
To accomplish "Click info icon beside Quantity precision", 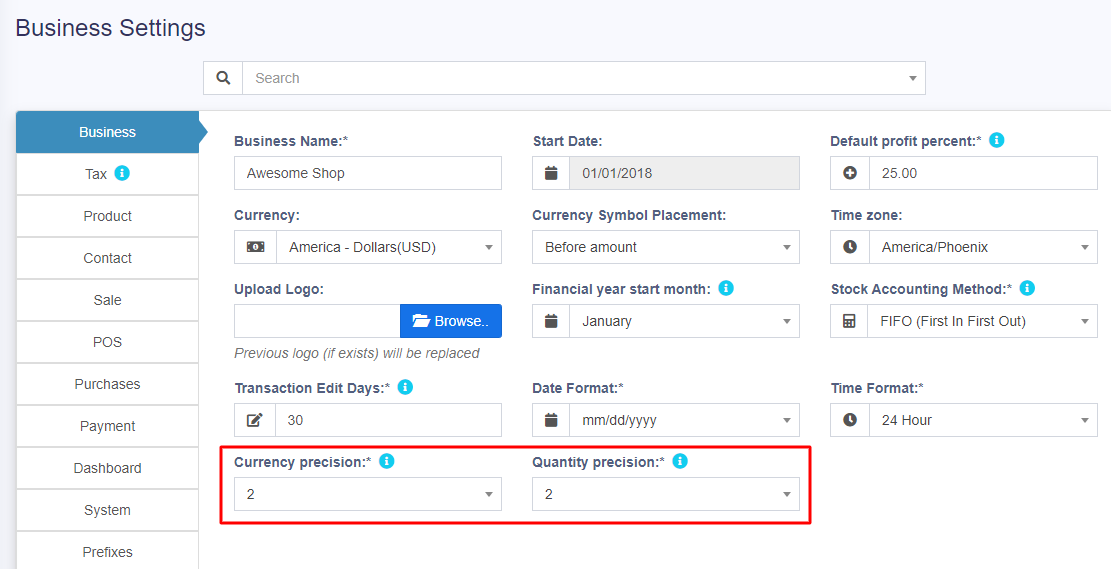I will [680, 461].
